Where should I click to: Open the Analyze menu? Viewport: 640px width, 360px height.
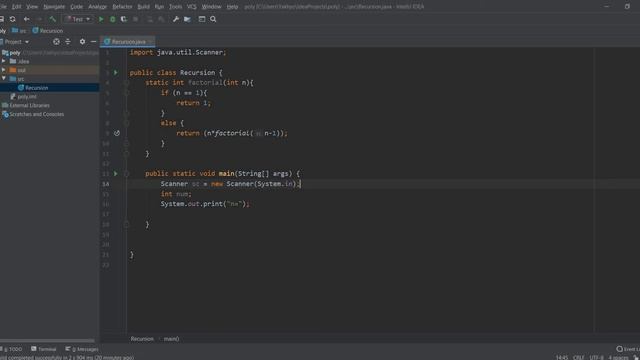tap(97, 7)
